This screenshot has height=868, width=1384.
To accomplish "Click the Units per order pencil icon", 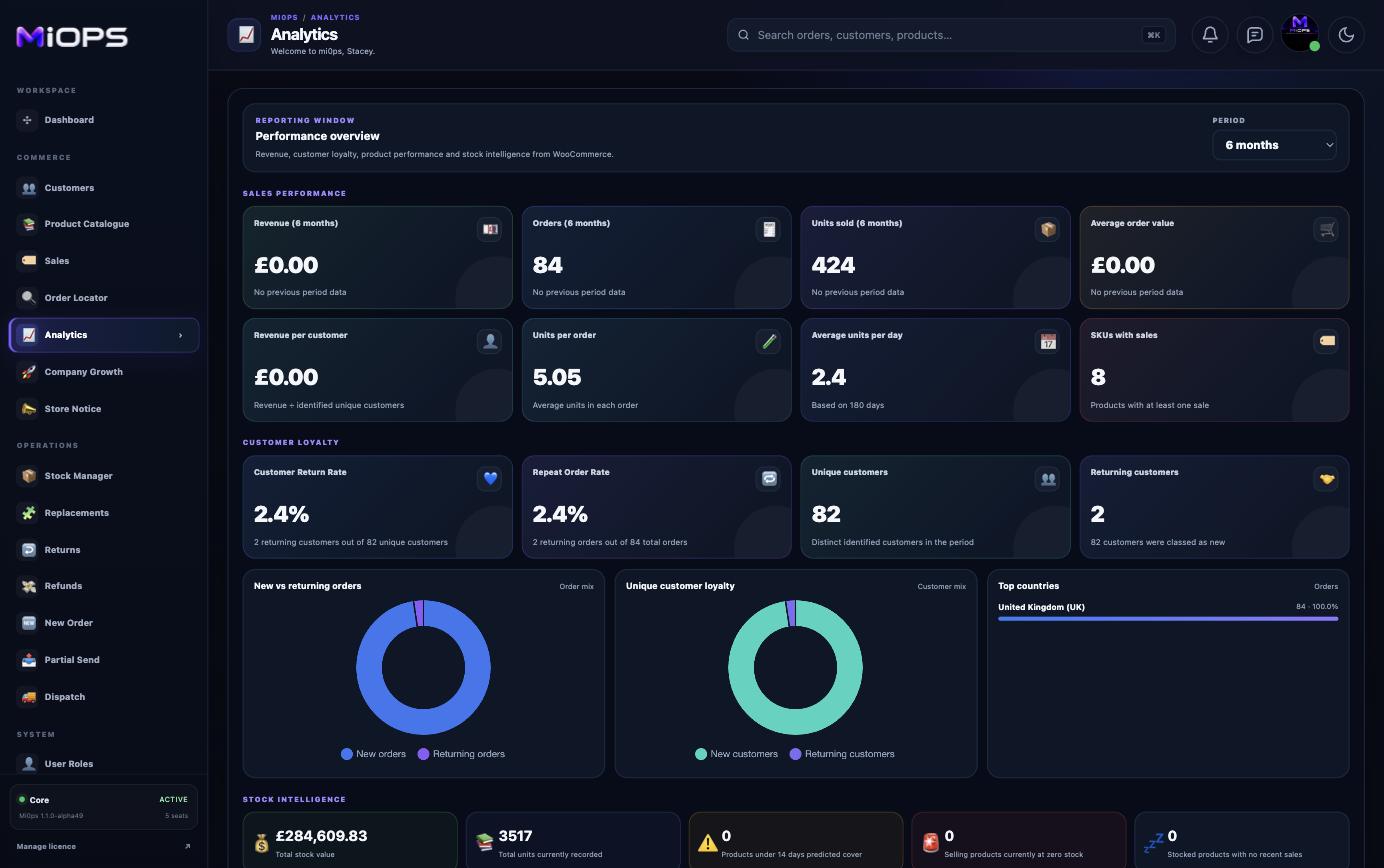I will 769,341.
